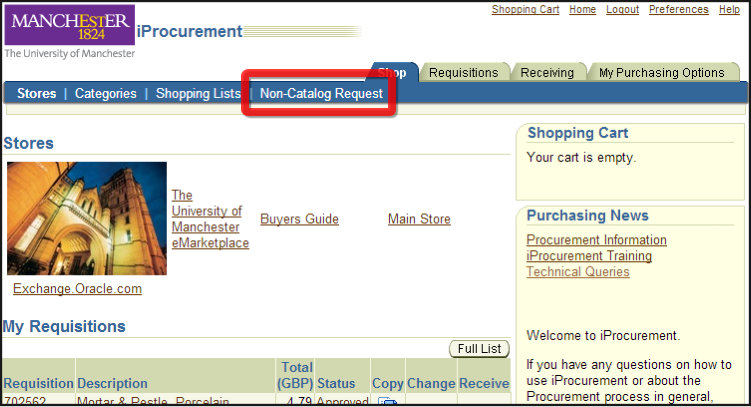The width and height of the screenshot is (751, 407).
Task: Open The University of Manchester eMarketplace link
Action: click(210, 219)
